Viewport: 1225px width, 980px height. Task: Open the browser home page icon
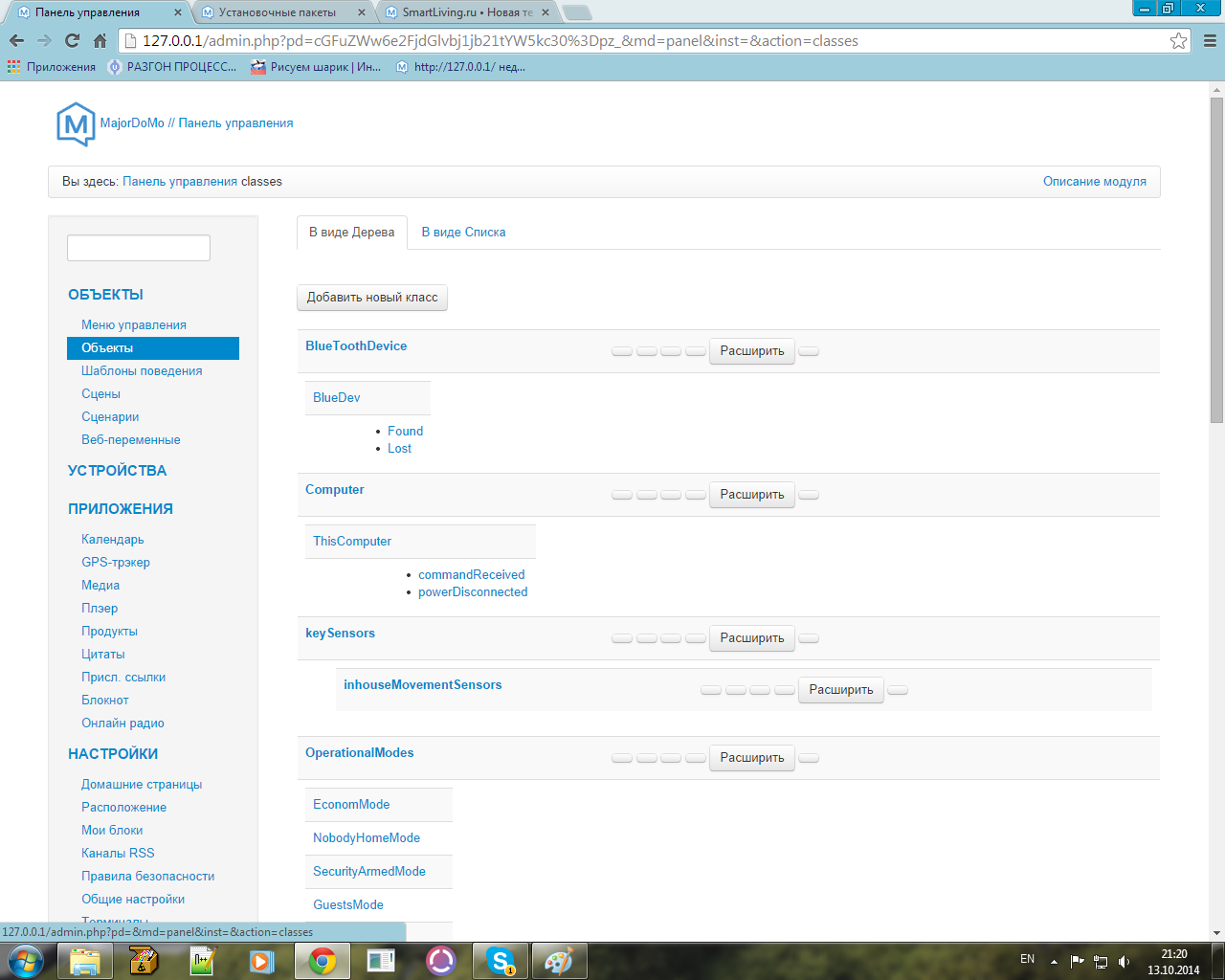(100, 40)
